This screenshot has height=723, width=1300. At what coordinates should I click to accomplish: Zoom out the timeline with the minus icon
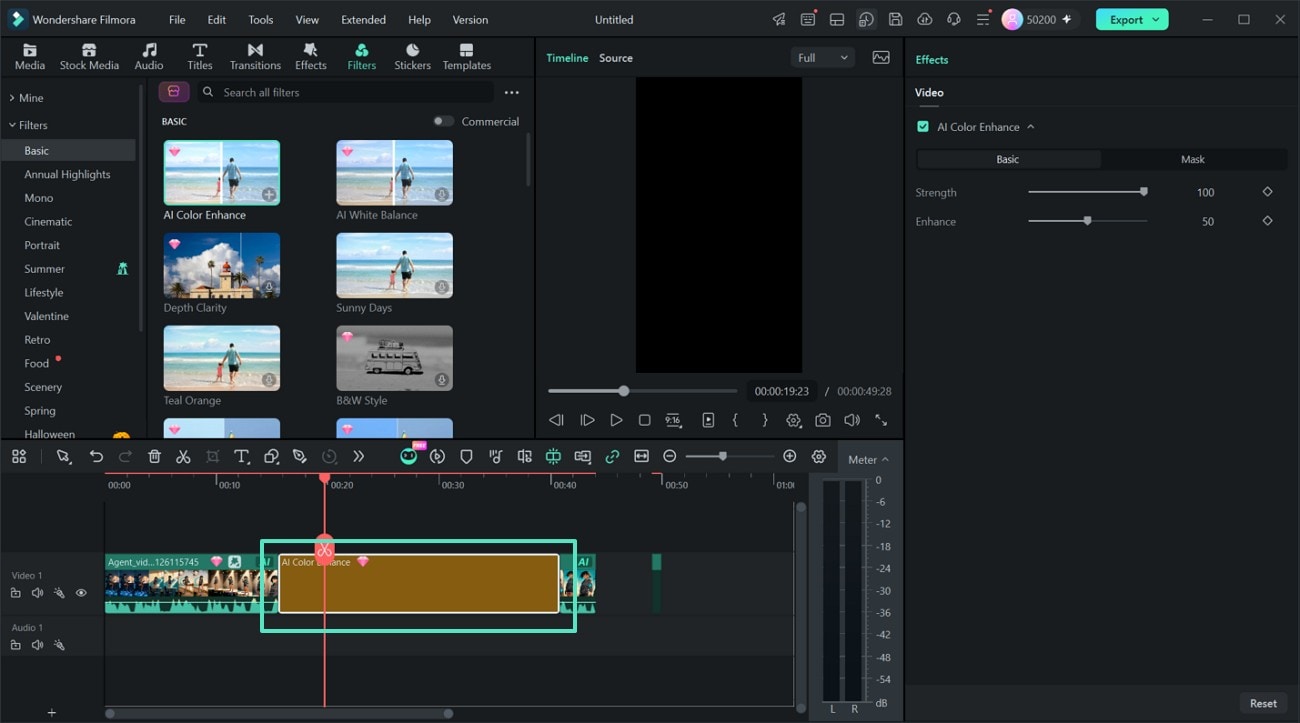(670, 456)
